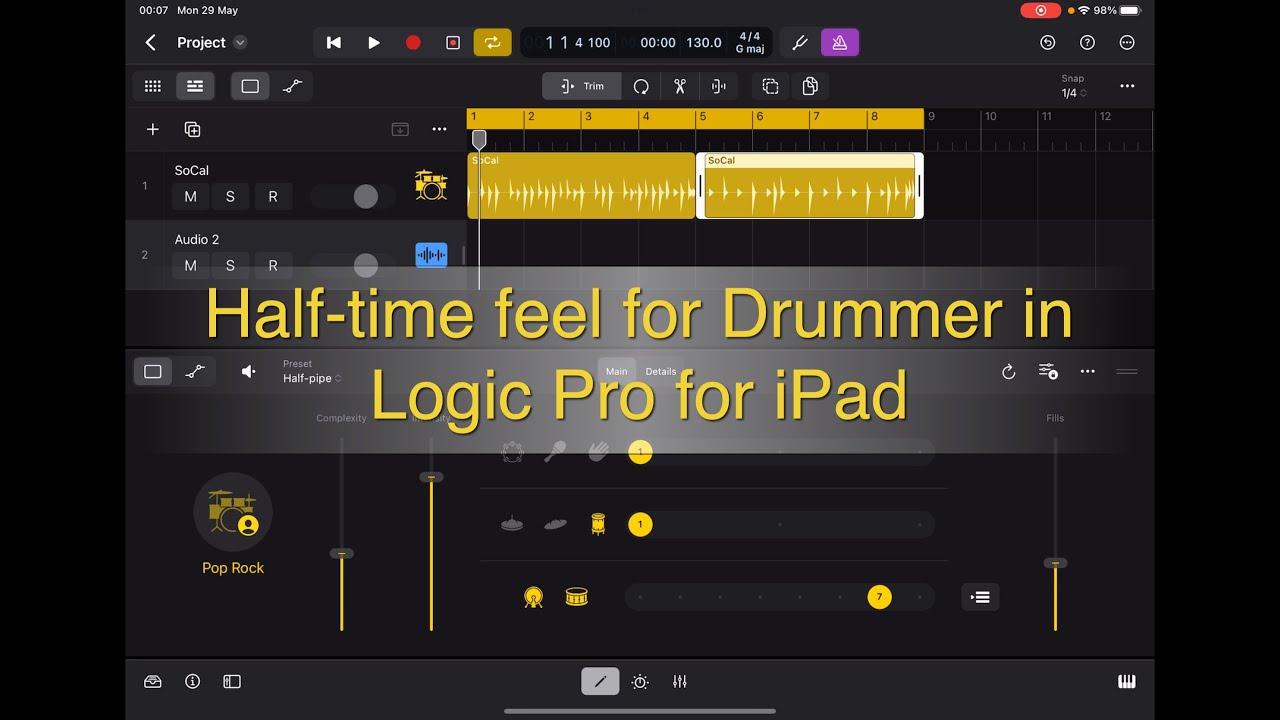Add a new track with plus
Viewport: 1280px width, 720px height.
[x=153, y=129]
